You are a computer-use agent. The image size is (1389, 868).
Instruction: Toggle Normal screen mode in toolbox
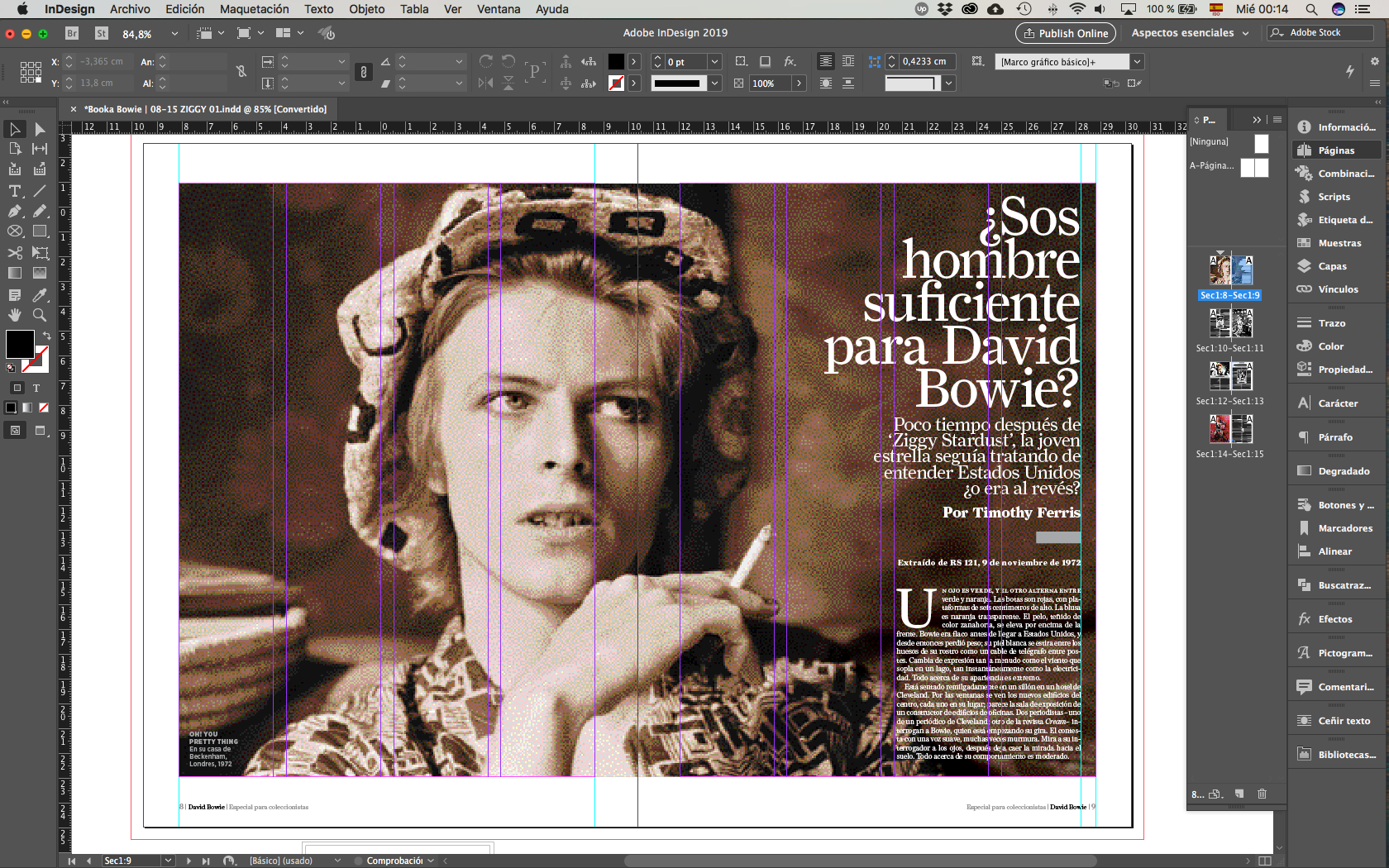[15, 430]
